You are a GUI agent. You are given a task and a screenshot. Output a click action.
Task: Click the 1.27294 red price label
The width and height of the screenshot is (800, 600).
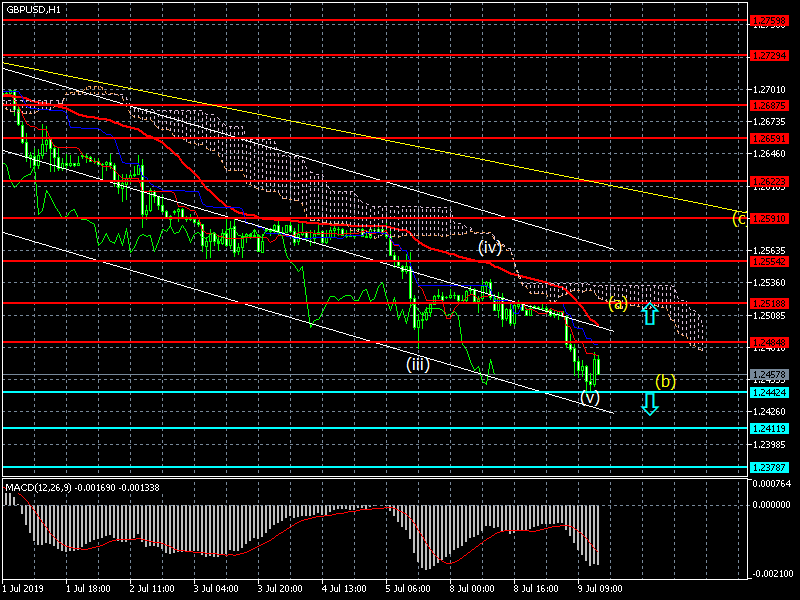pos(769,56)
